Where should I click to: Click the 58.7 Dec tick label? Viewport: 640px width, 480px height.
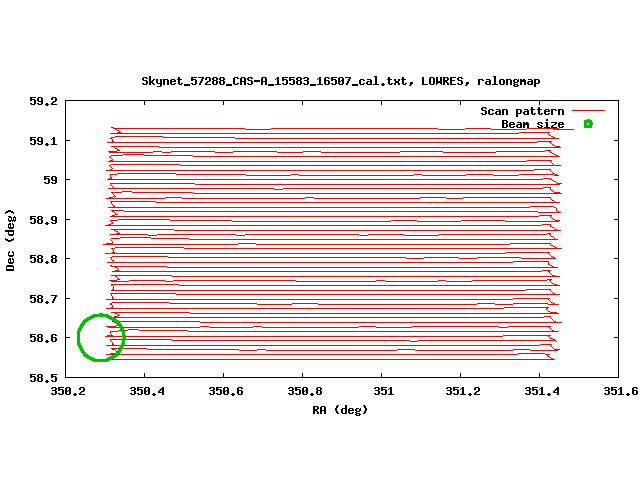tap(43, 299)
